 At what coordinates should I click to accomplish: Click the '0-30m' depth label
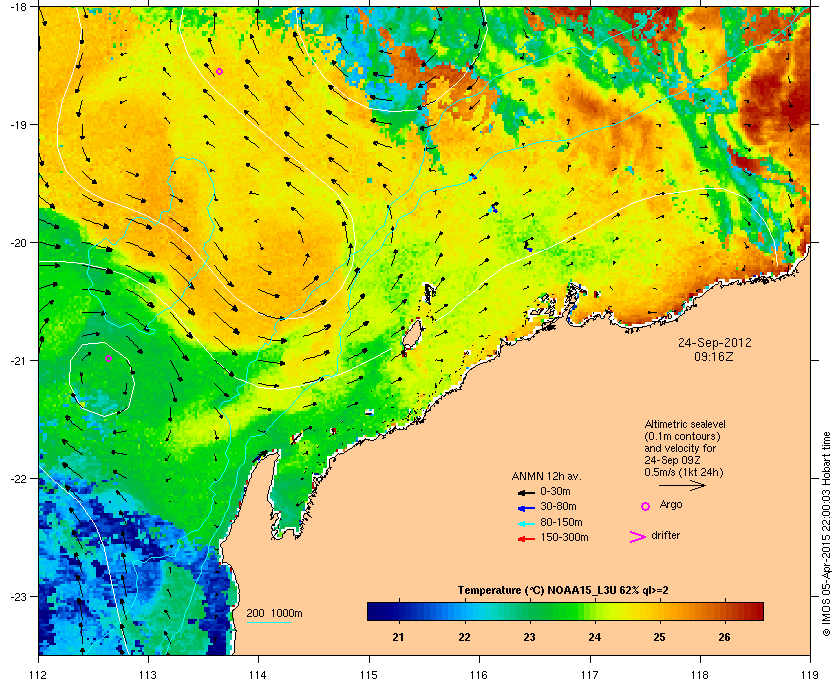[x=555, y=491]
